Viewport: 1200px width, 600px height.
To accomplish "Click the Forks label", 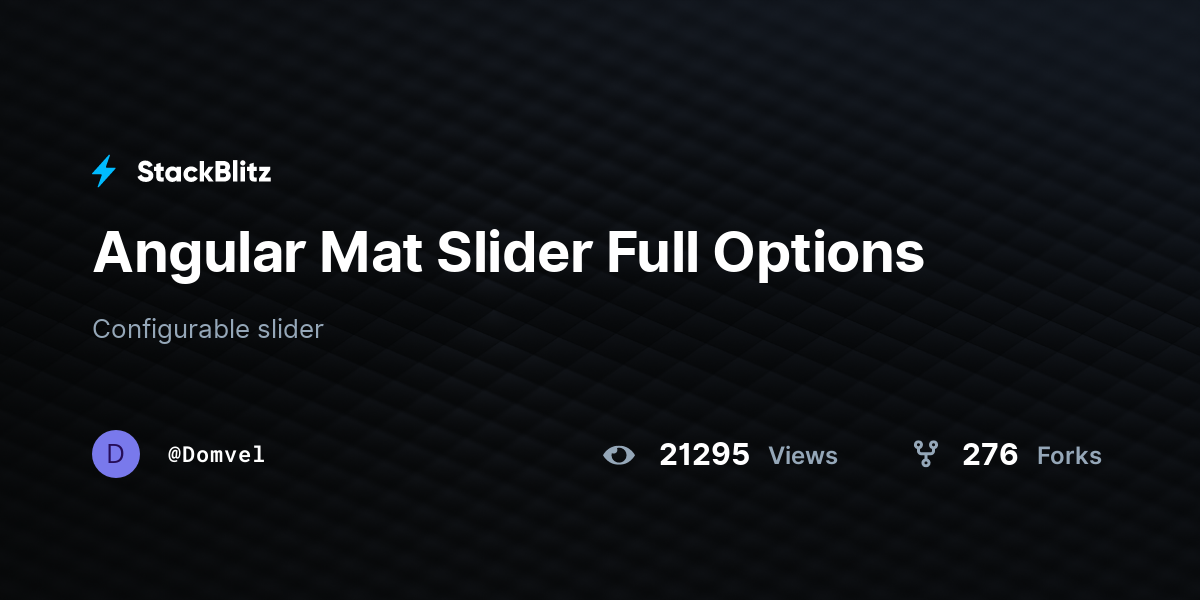I will (1069, 456).
